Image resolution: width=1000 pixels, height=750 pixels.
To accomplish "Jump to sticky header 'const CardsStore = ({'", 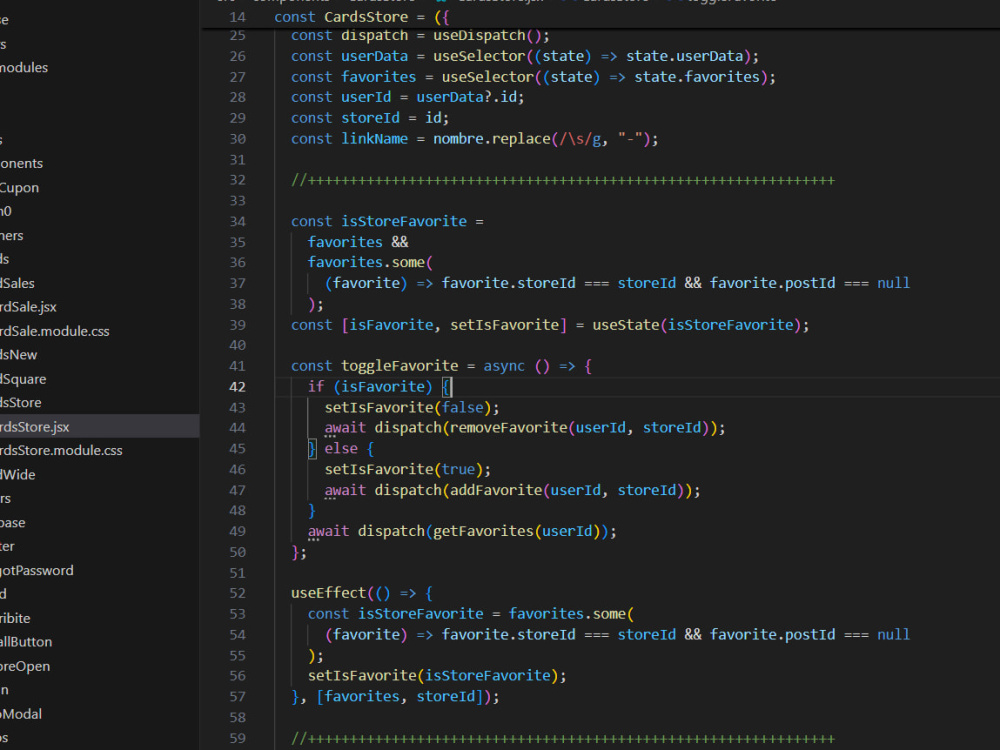I will pyautogui.click(x=361, y=17).
